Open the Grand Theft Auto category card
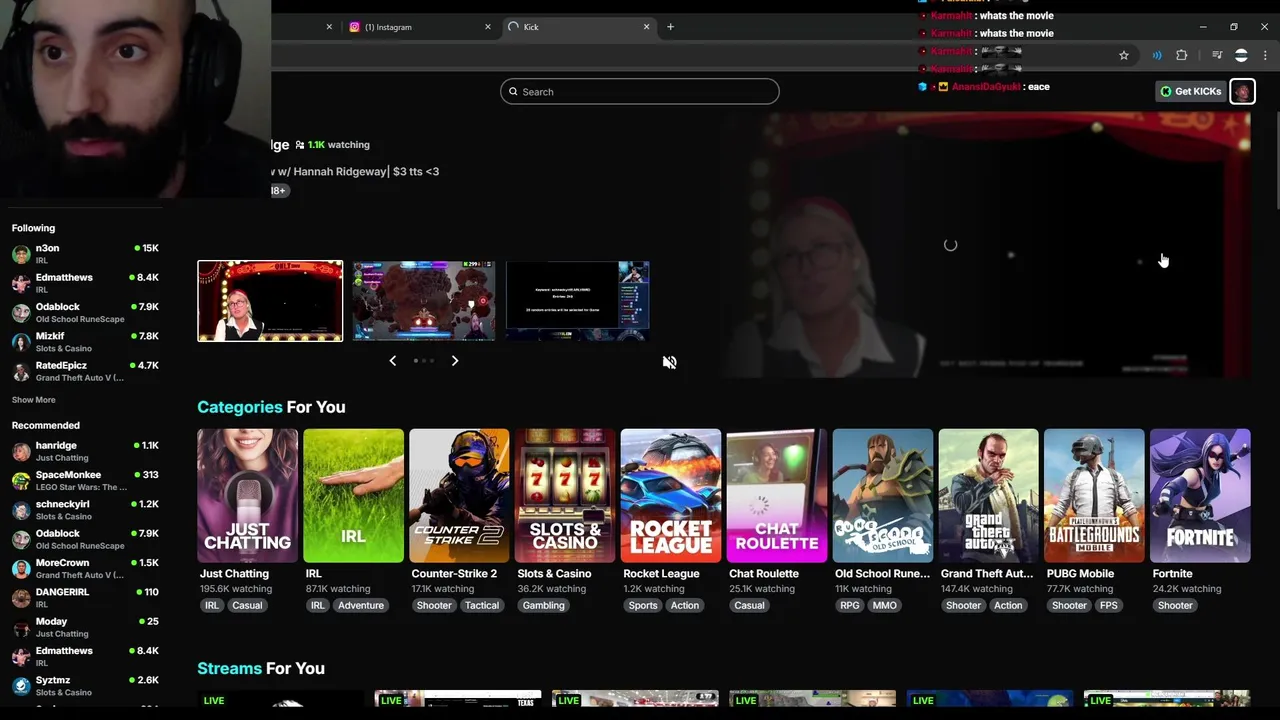1280x720 pixels. [x=988, y=495]
